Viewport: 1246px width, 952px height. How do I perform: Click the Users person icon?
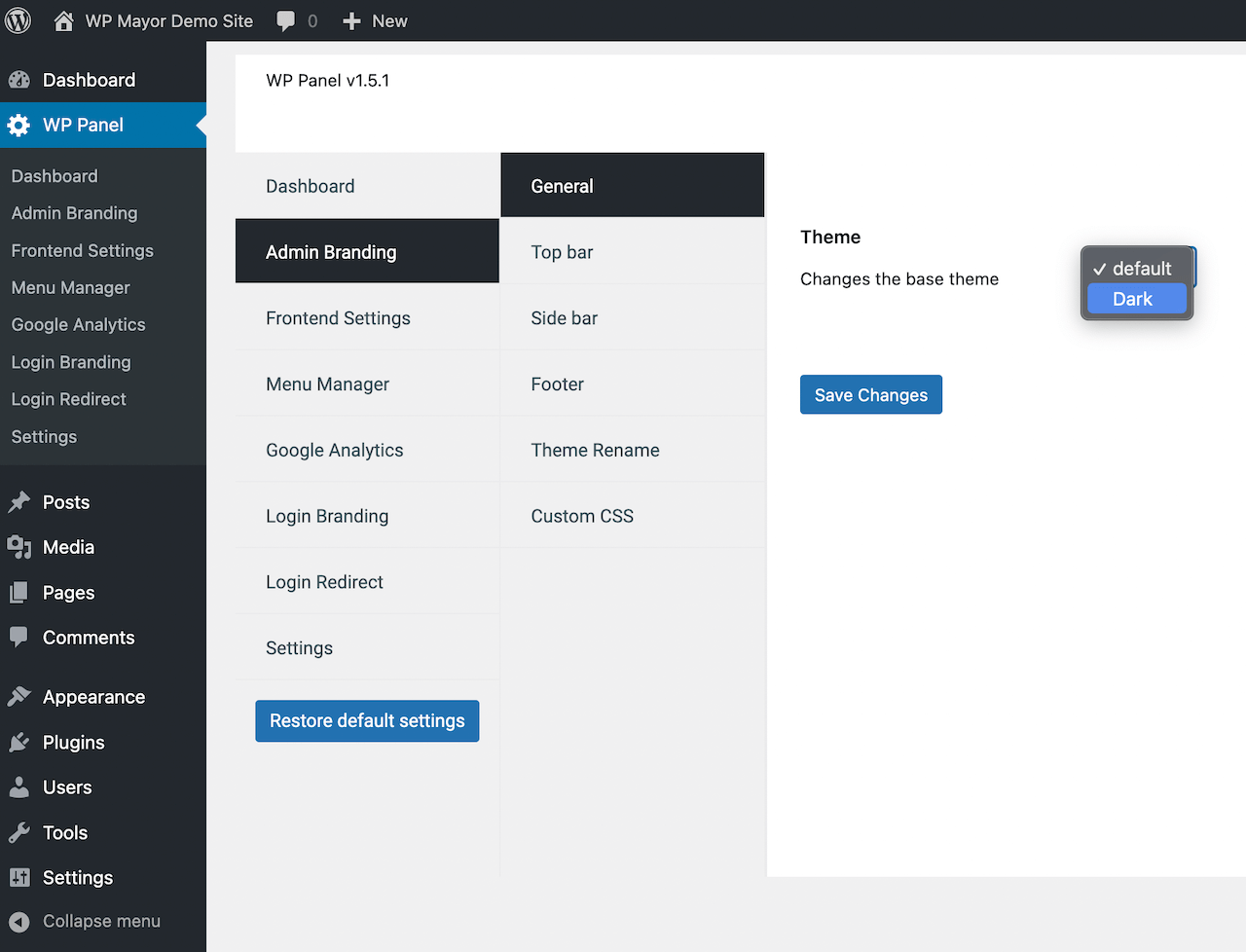[x=18, y=787]
